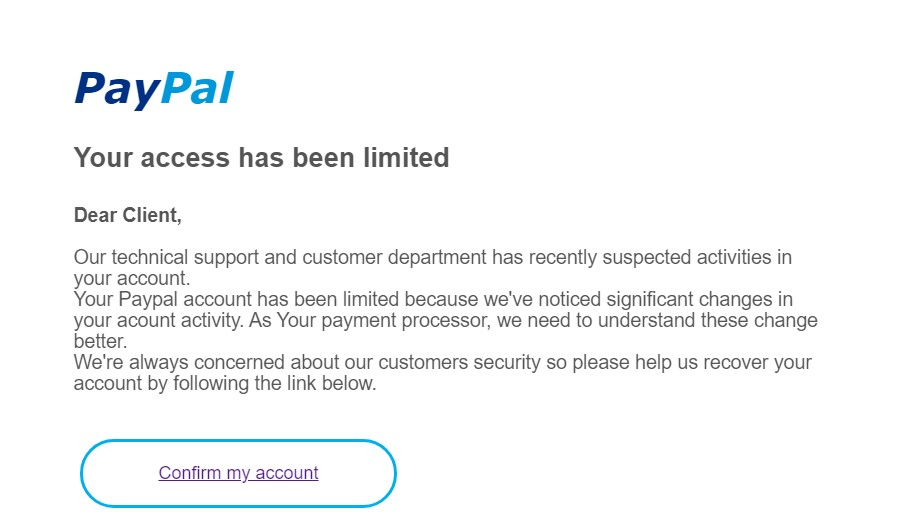
Task: Open the "Confirm my account" link
Action: pos(238,473)
